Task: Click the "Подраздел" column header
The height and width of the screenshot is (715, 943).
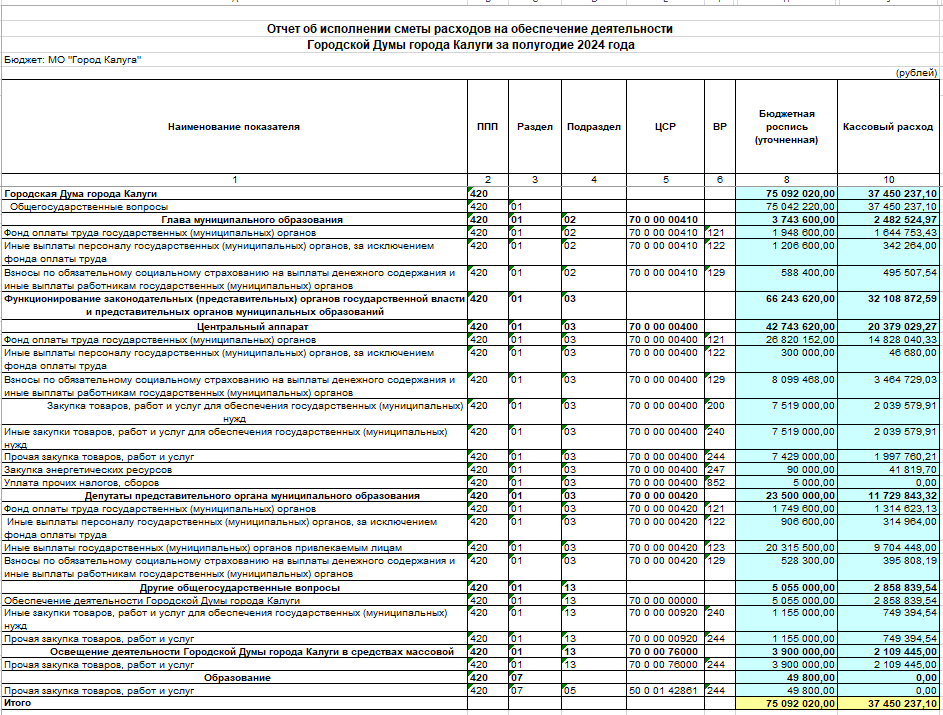Action: [593, 127]
